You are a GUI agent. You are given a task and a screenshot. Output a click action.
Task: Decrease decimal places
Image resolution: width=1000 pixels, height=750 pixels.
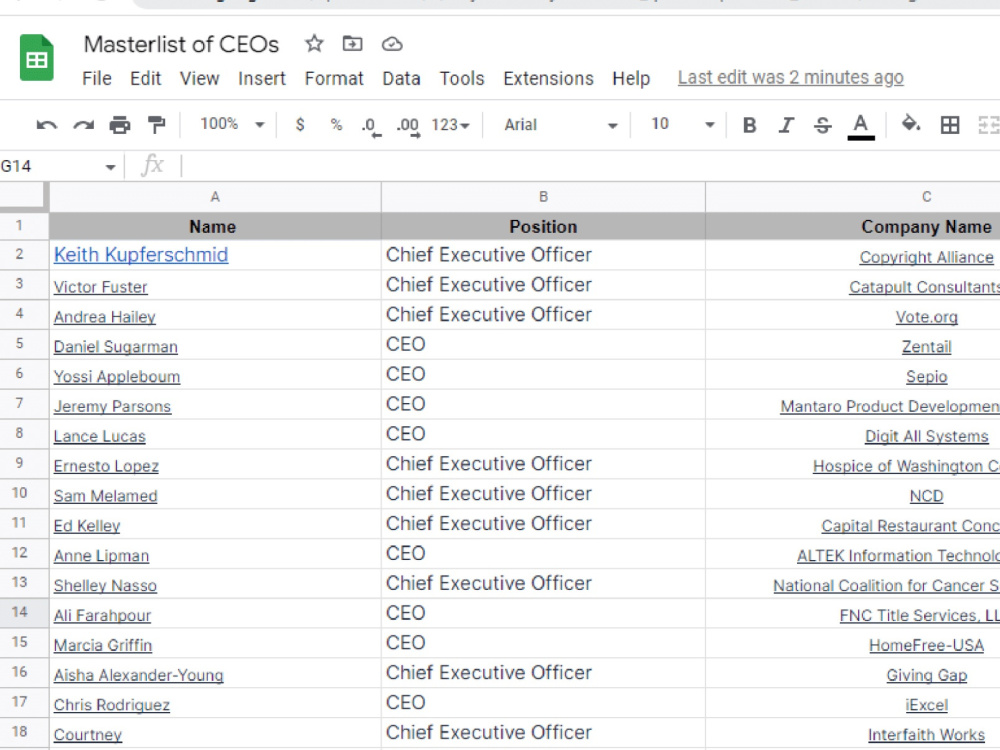[x=371, y=126]
